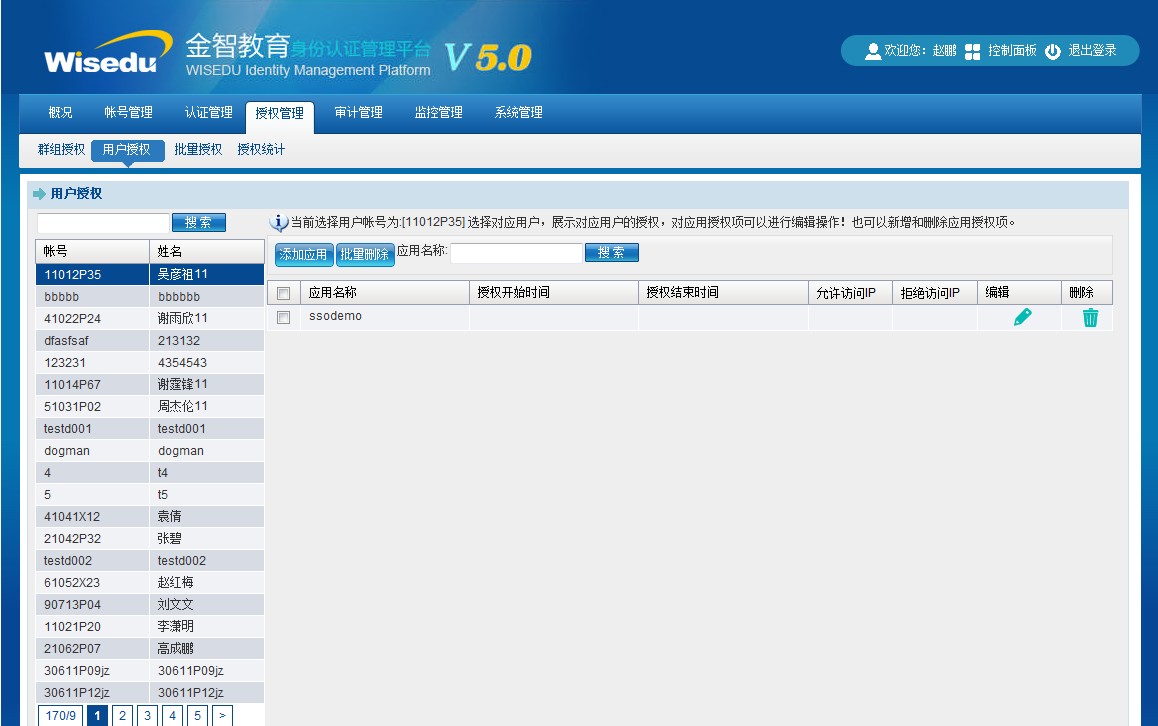1158x726 pixels.
Task: Click the user search 搜索 button on left
Action: (198, 223)
